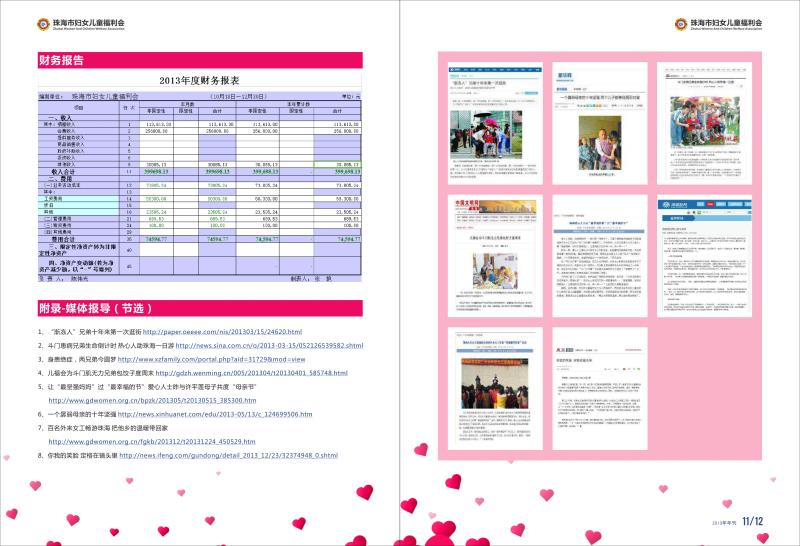
Task: Select the 附录-媒体报导（节选）section header
Action: coord(200,308)
